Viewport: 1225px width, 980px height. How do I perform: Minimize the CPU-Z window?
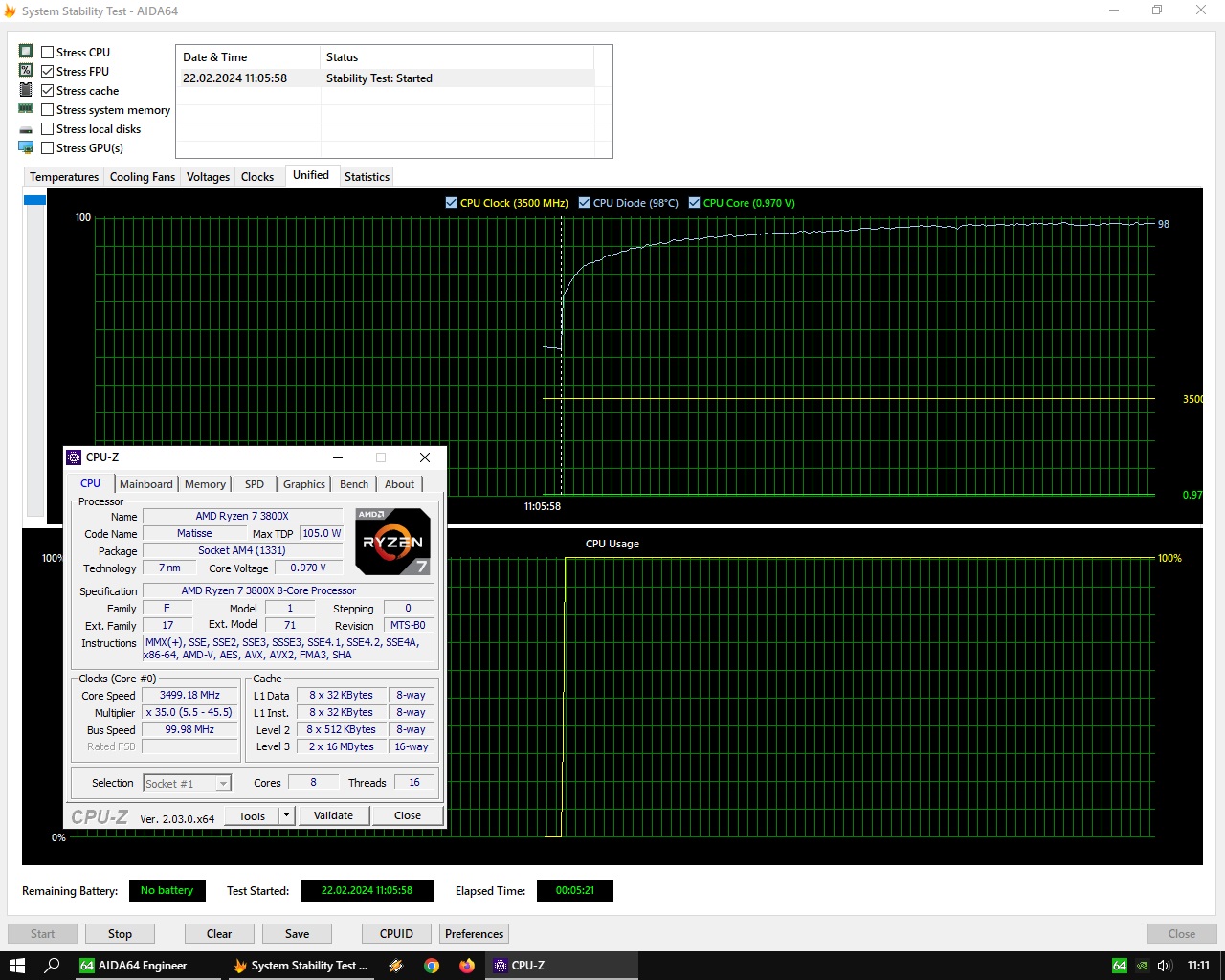338,457
